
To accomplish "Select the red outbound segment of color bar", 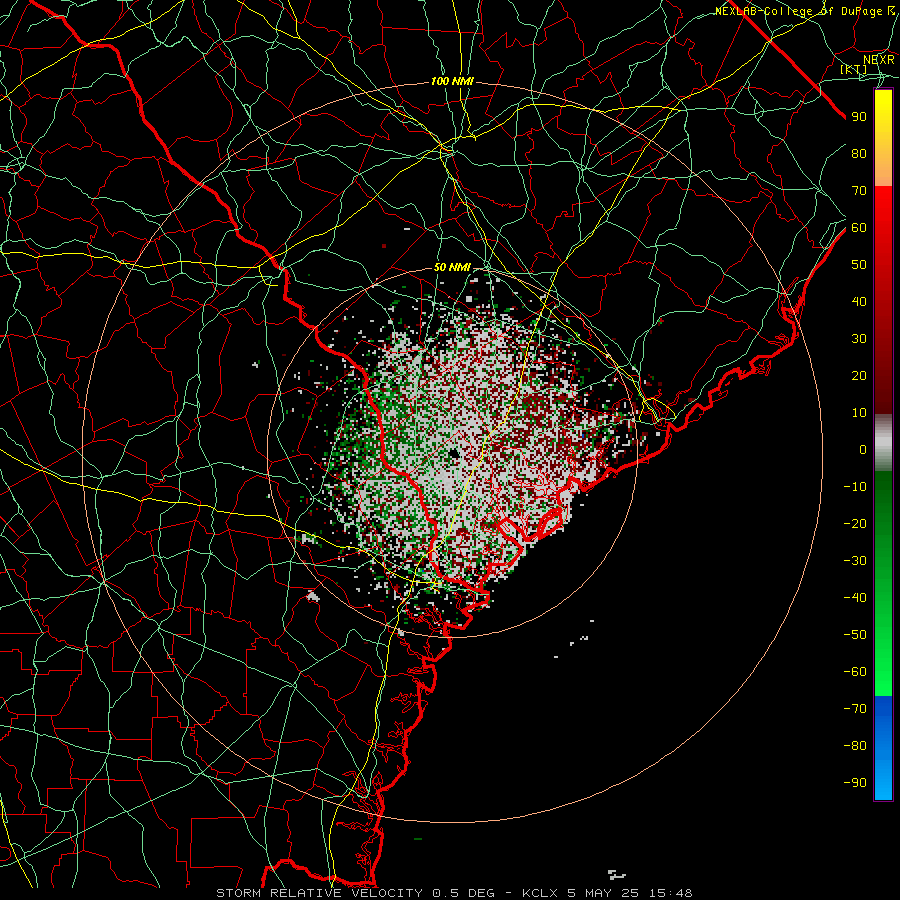I will click(x=883, y=300).
